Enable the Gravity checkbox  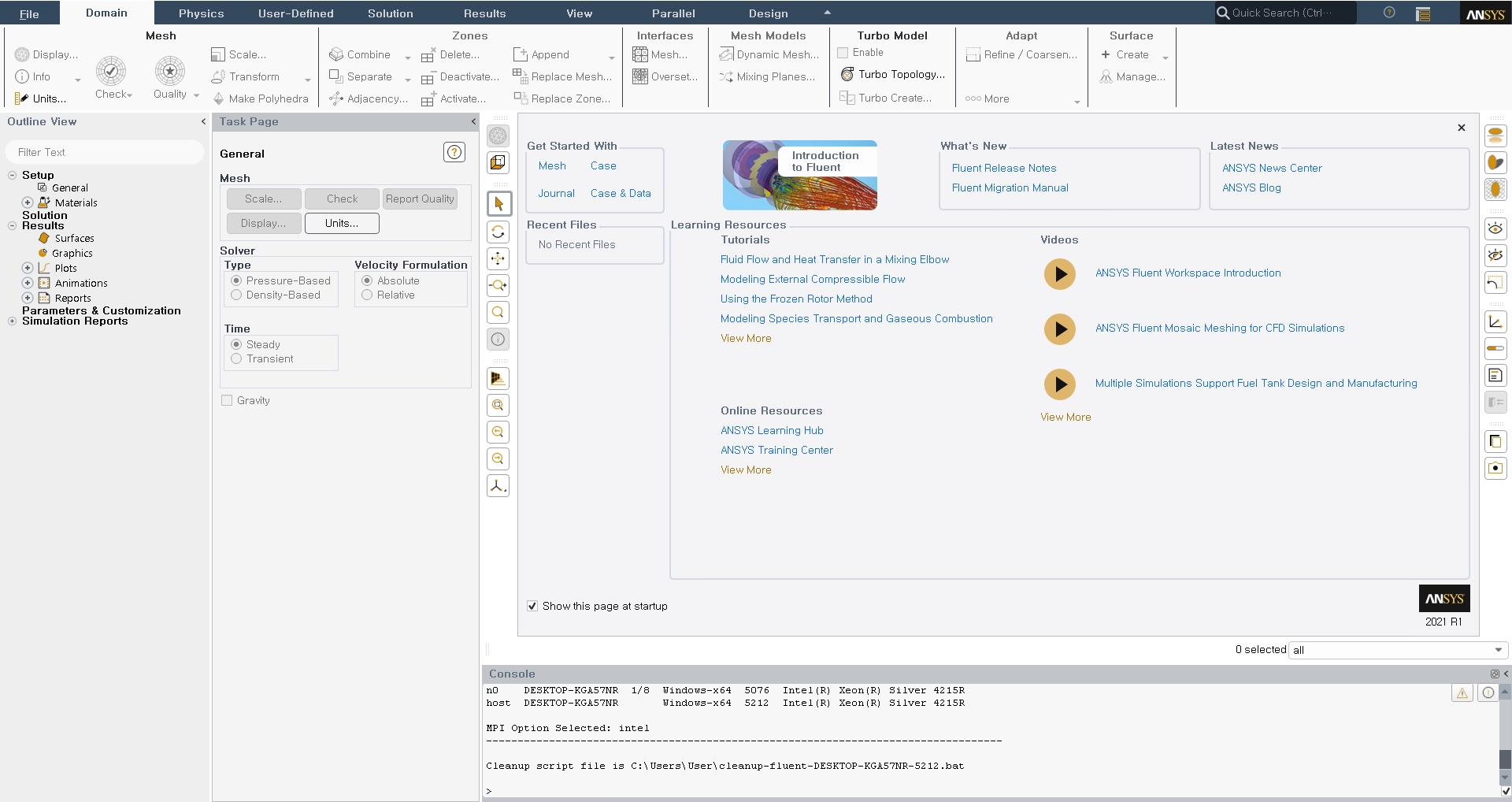pyautogui.click(x=227, y=400)
